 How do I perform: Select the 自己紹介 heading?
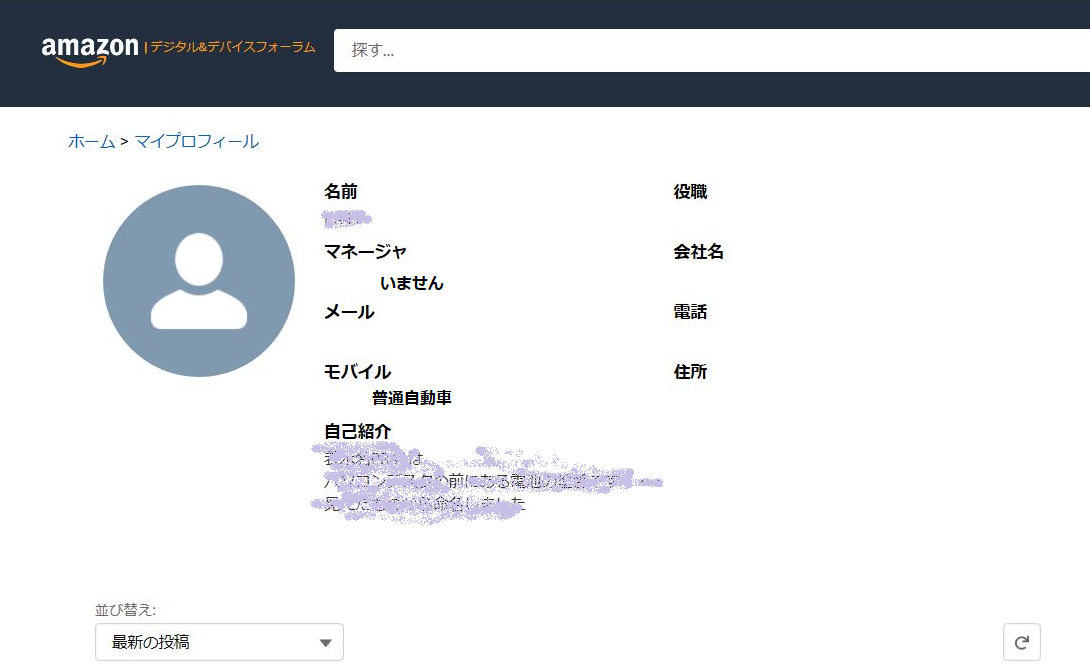[x=357, y=431]
